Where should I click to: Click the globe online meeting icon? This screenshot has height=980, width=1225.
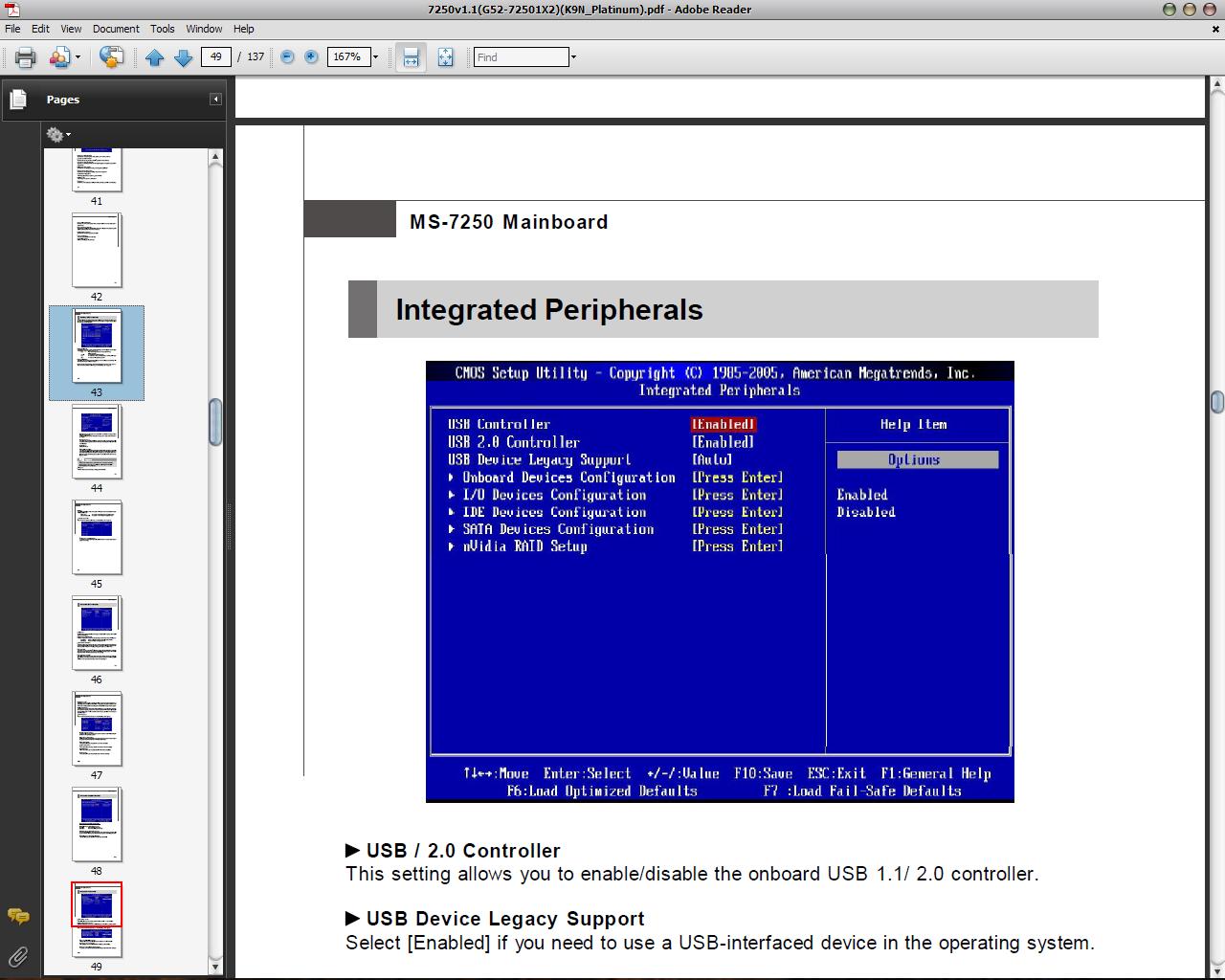111,57
